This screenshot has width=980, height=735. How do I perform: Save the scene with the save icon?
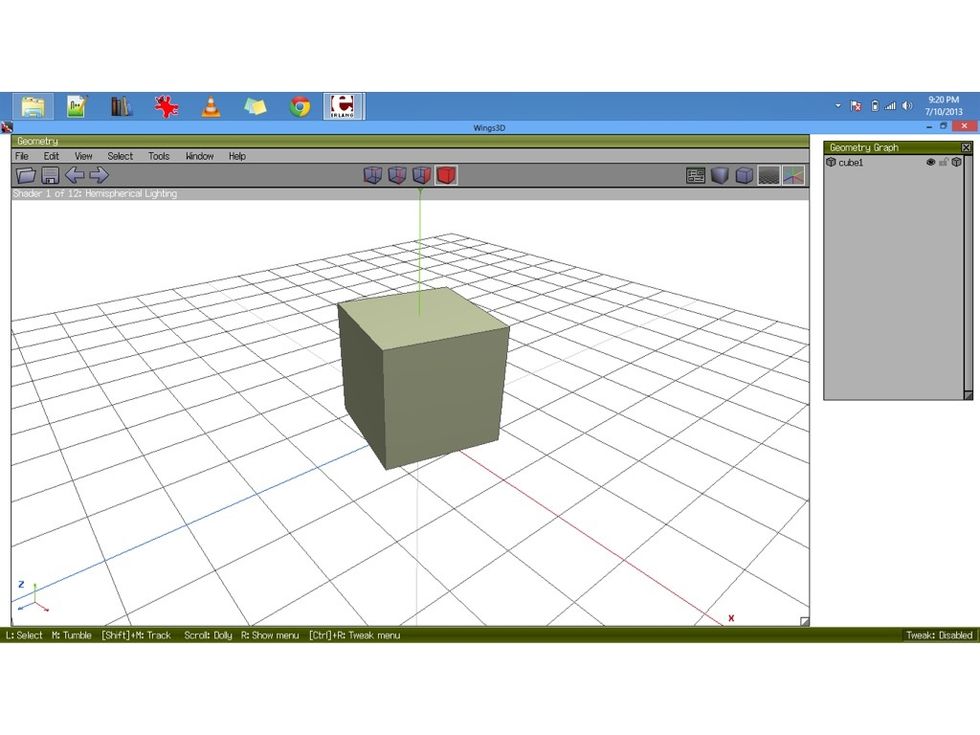point(49,175)
